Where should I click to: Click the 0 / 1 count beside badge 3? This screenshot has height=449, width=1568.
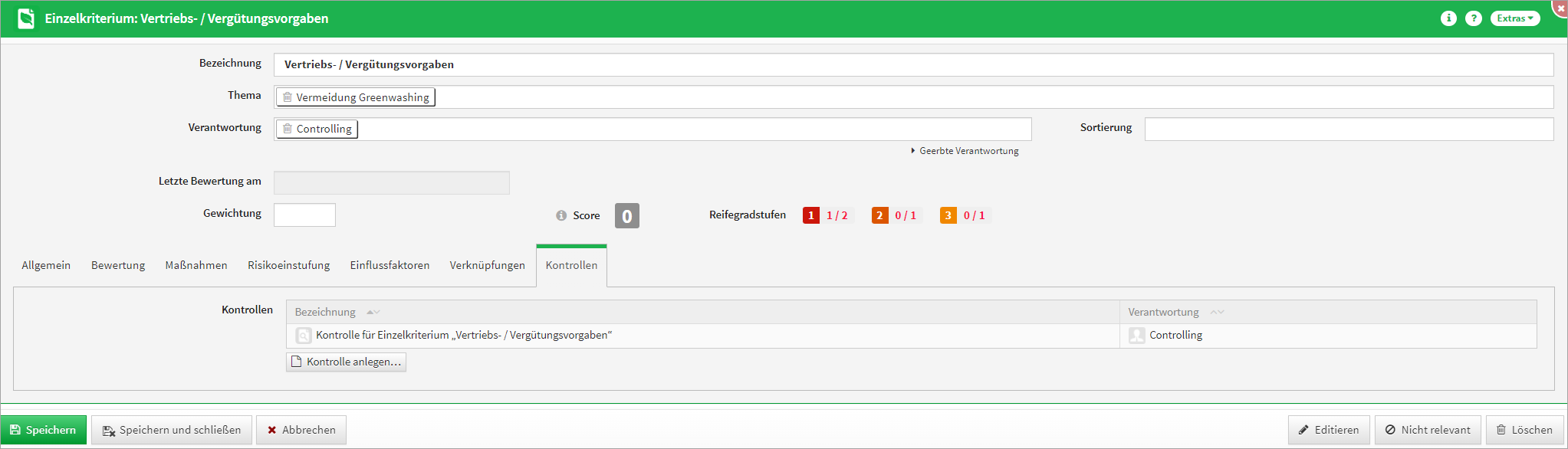tap(974, 215)
